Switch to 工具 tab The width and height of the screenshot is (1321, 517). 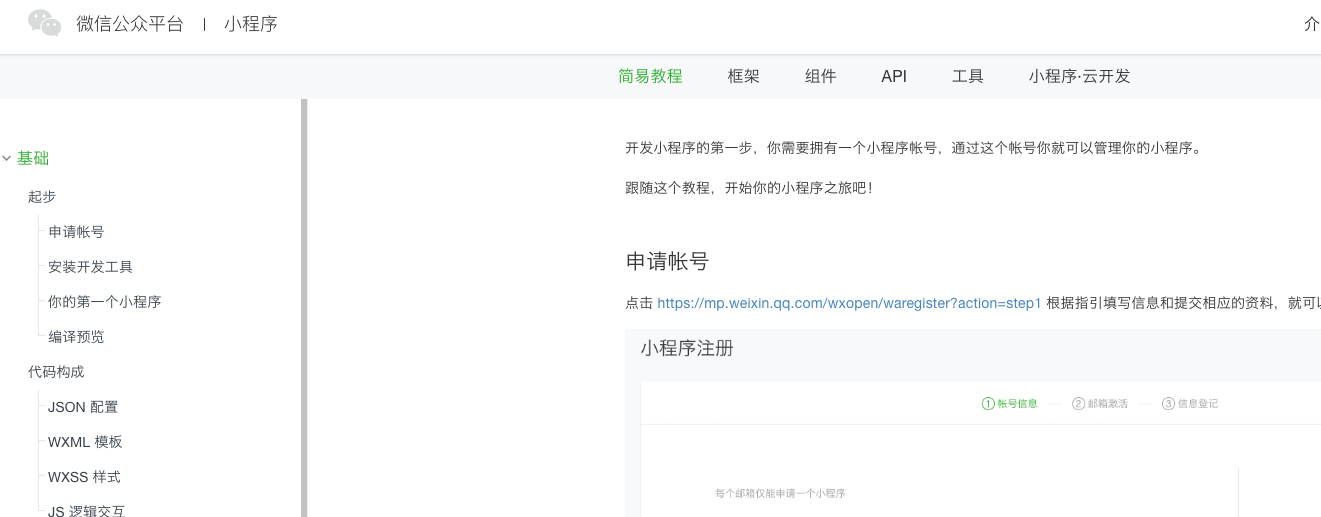968,76
